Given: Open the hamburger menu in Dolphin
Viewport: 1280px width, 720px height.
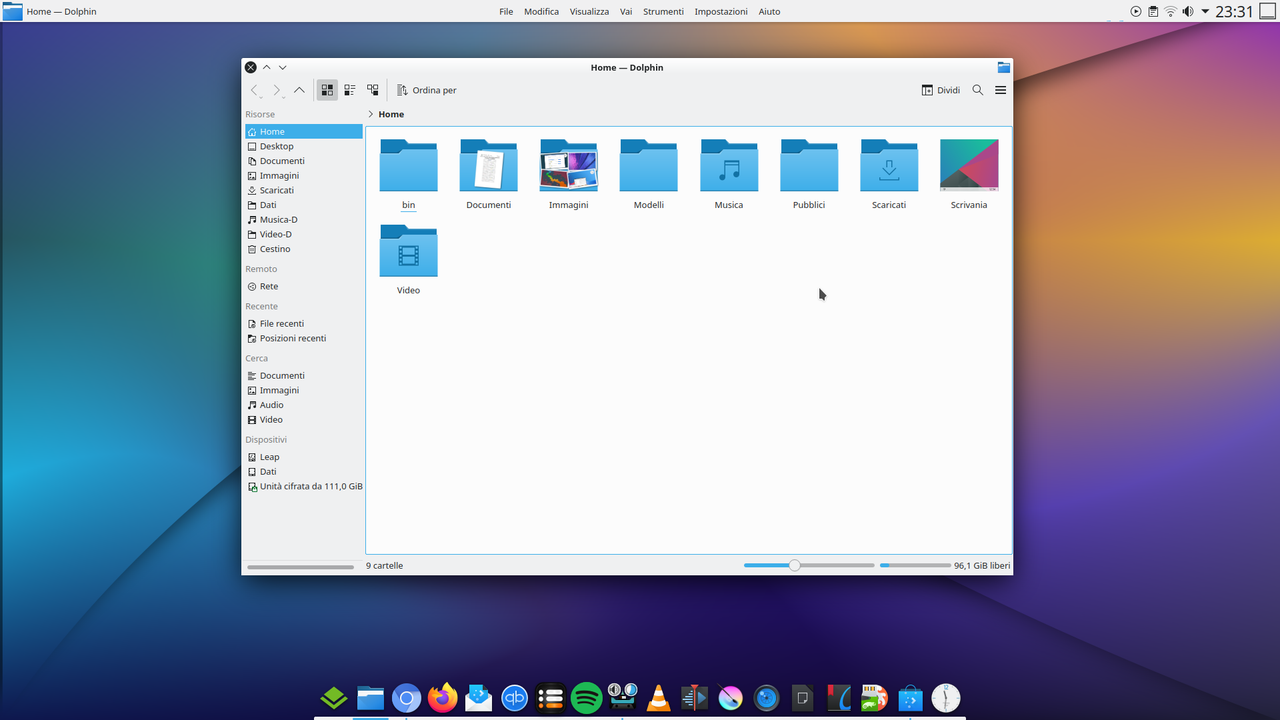Looking at the screenshot, I should coord(1000,90).
